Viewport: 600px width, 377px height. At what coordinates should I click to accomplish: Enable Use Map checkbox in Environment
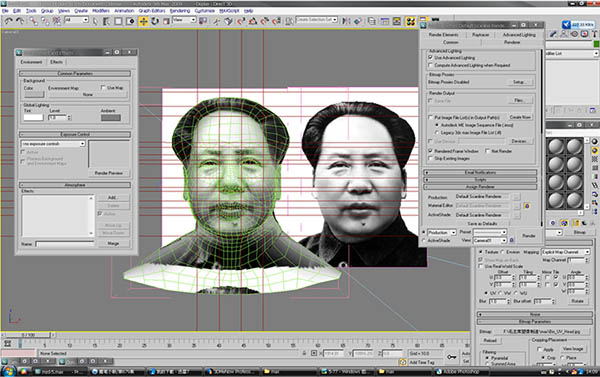point(103,88)
